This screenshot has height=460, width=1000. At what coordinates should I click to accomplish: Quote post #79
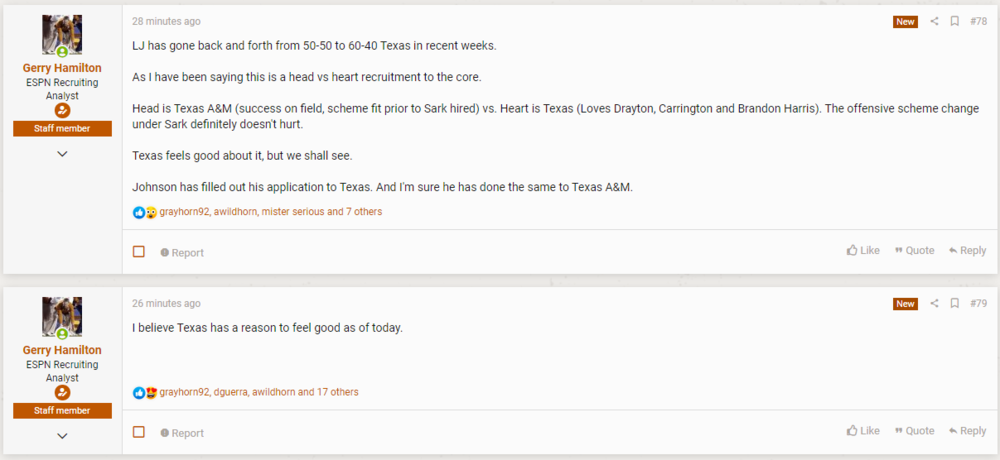[914, 431]
